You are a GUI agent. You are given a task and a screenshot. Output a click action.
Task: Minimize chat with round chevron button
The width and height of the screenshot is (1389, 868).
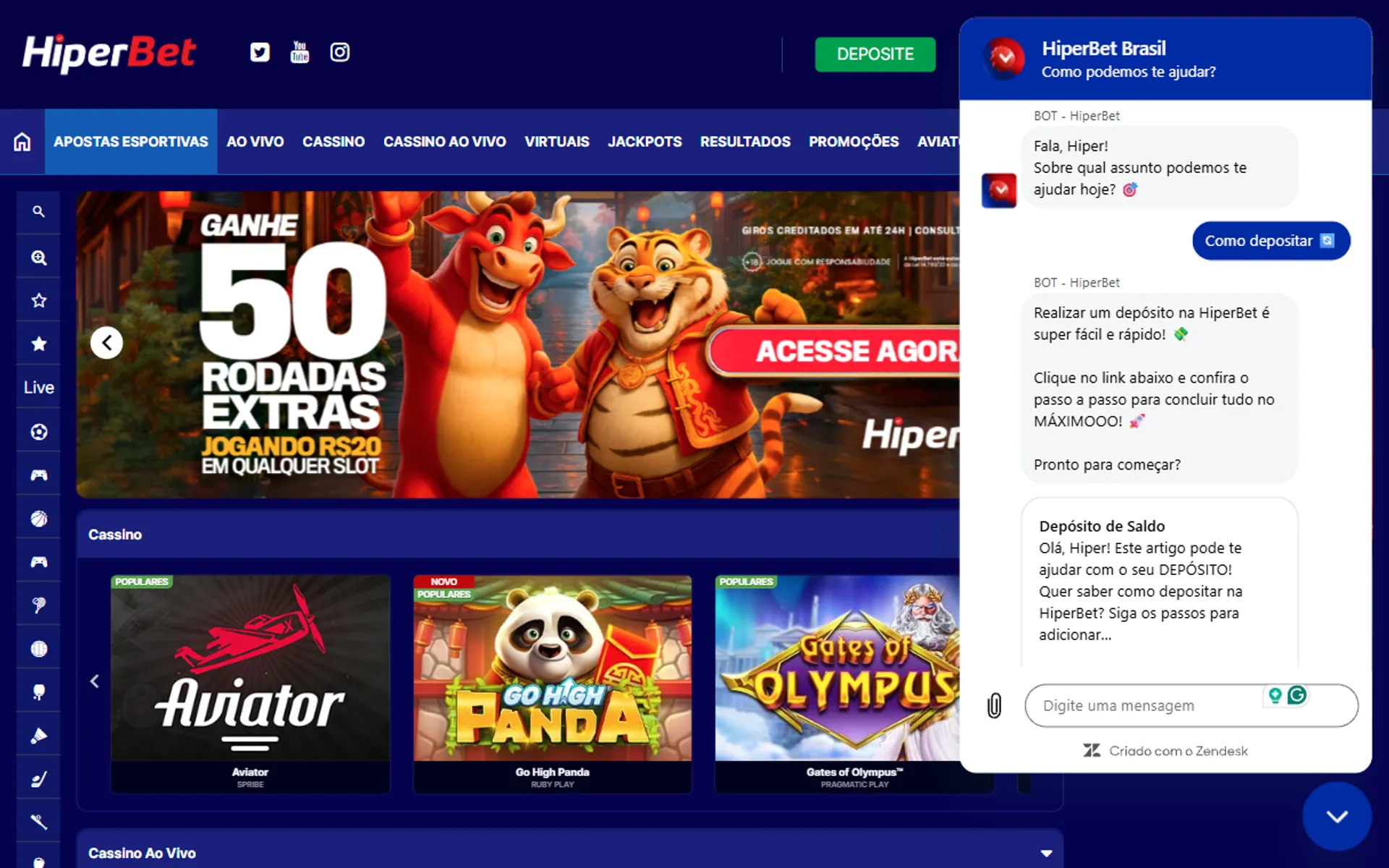pyautogui.click(x=1336, y=817)
